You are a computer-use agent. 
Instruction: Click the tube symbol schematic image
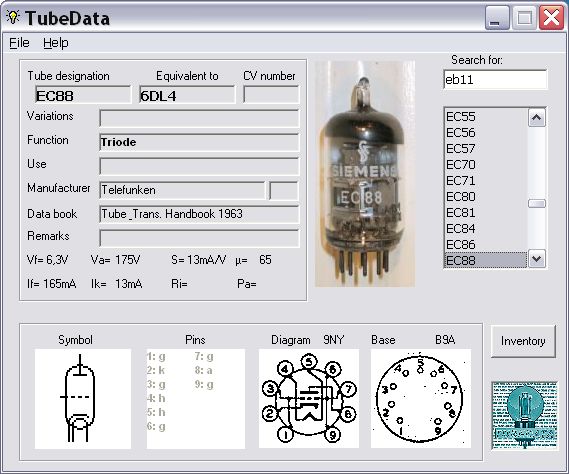pos(83,399)
